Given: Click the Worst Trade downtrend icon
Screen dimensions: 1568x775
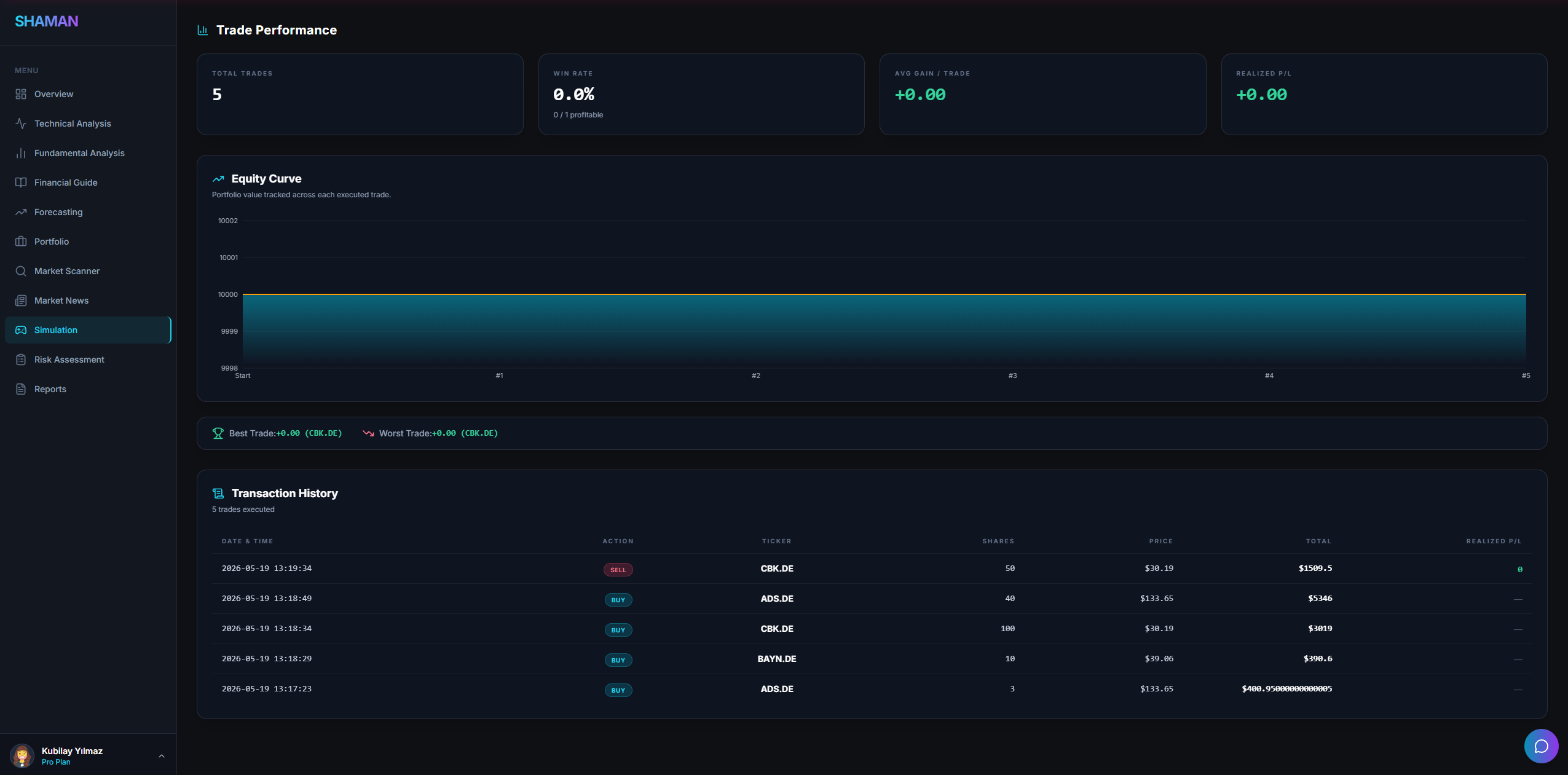Looking at the screenshot, I should [x=368, y=433].
